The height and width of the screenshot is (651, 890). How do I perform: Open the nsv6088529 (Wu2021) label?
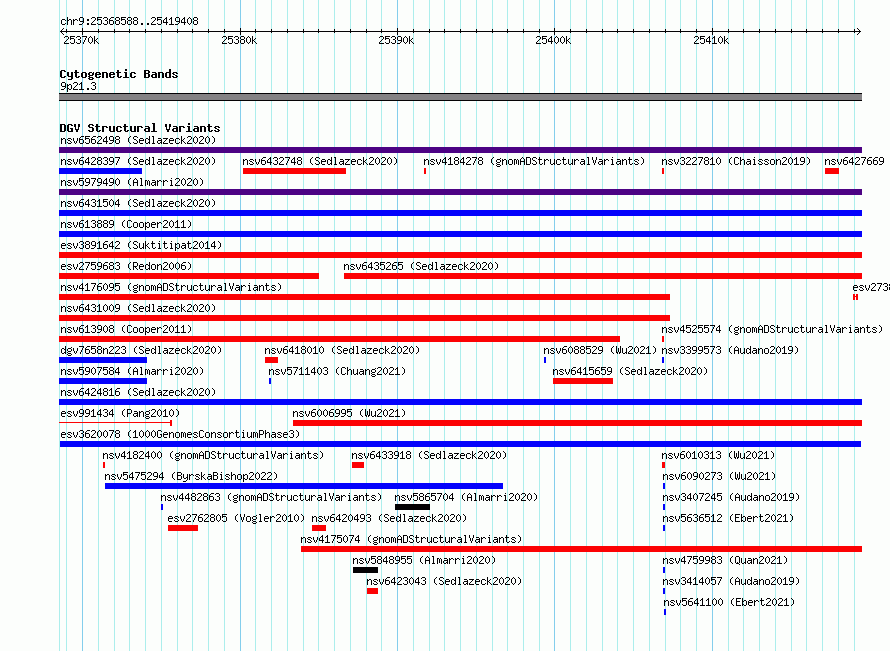coord(600,350)
